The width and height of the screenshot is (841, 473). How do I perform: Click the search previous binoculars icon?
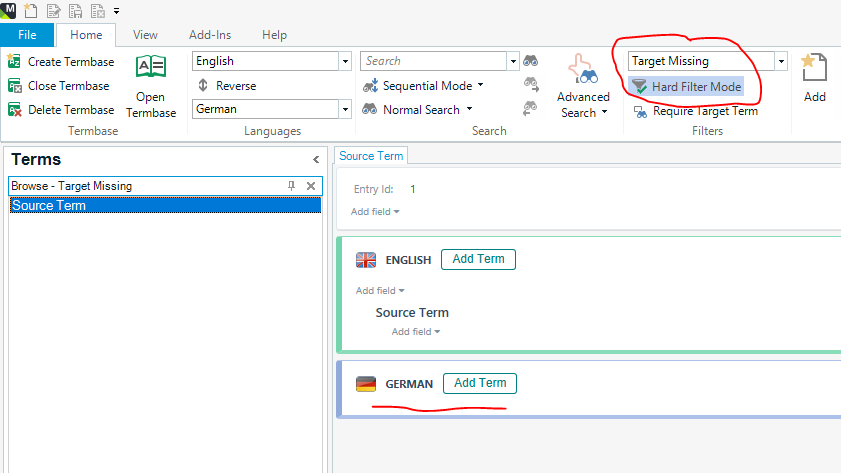point(530,108)
